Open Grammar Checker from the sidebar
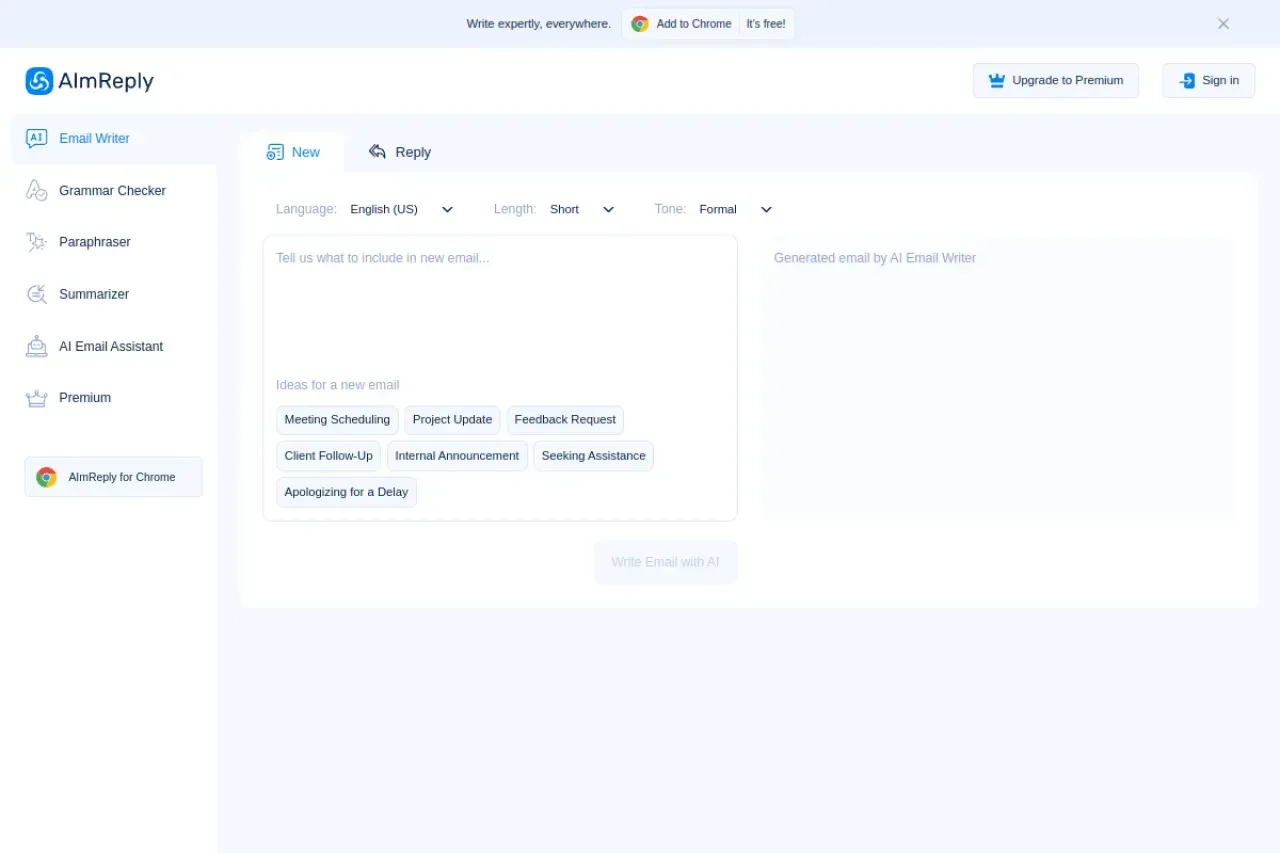 [x=113, y=191]
